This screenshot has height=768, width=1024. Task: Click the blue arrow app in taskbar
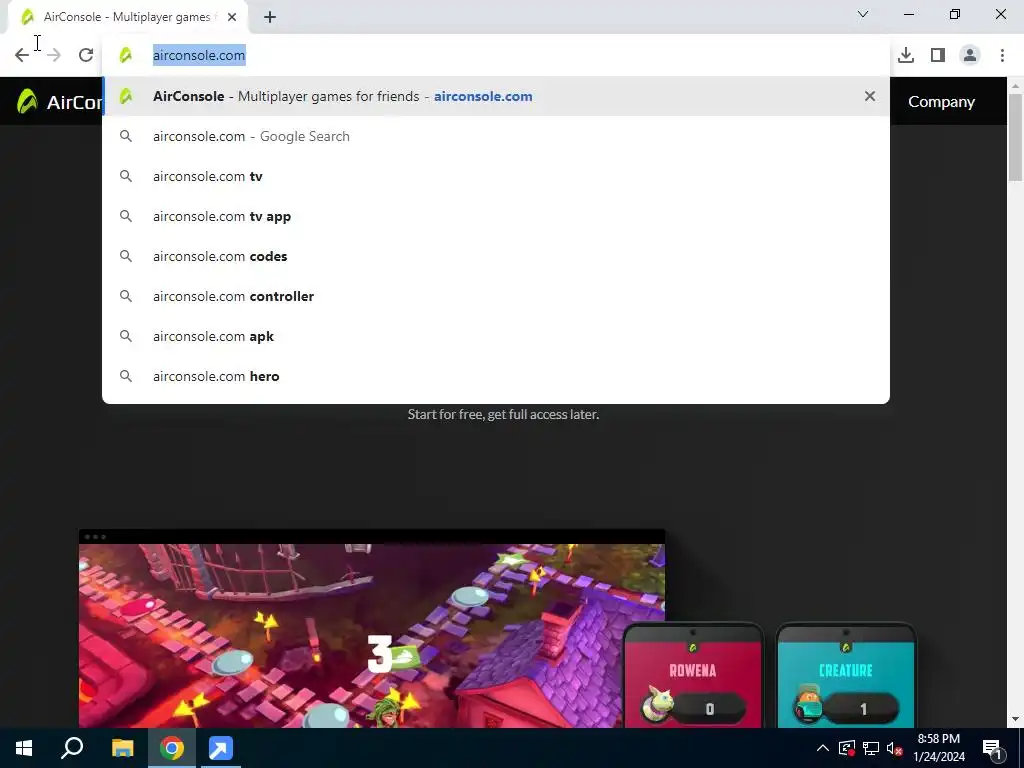click(221, 748)
